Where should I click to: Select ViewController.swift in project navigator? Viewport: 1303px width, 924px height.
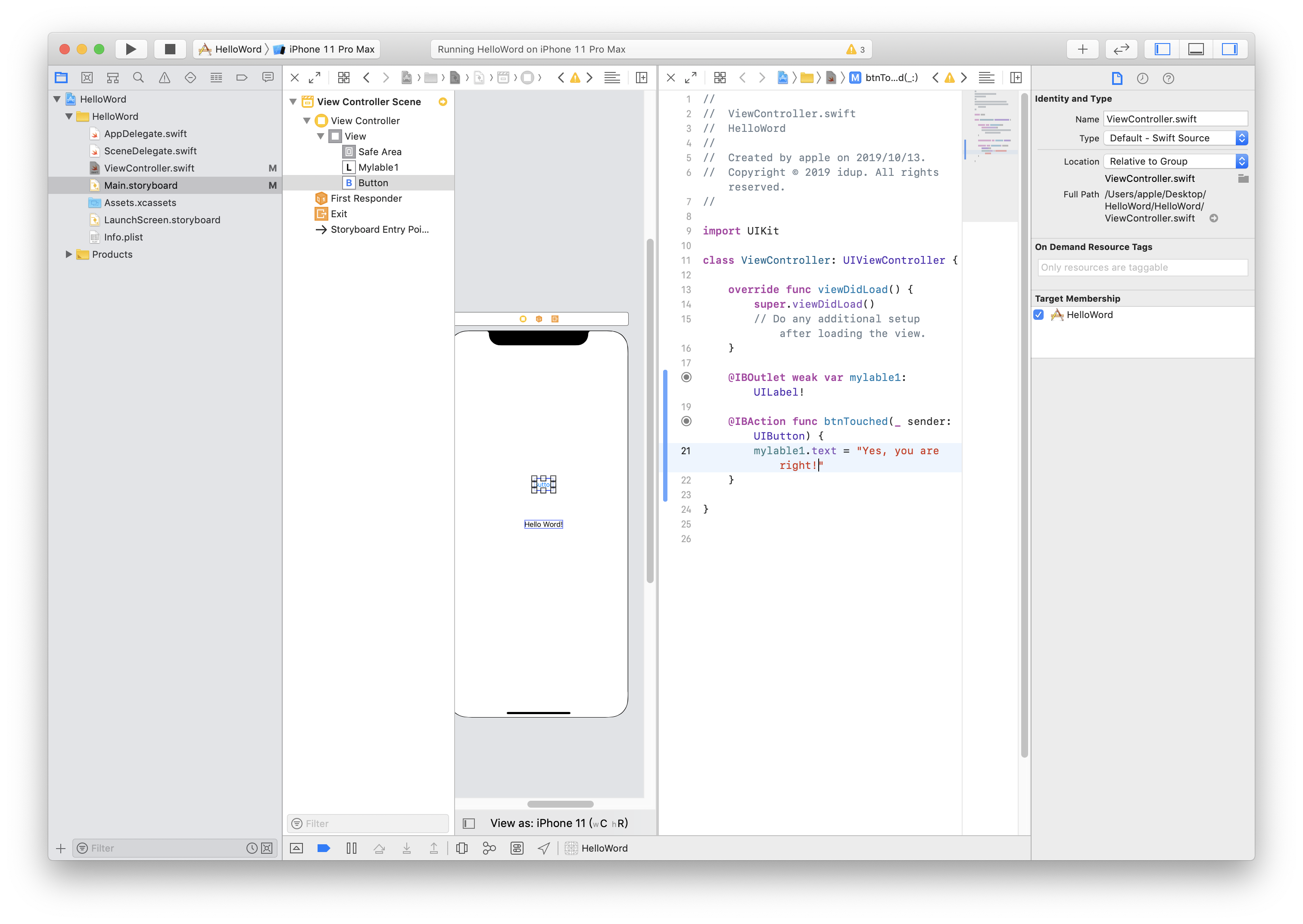149,169
